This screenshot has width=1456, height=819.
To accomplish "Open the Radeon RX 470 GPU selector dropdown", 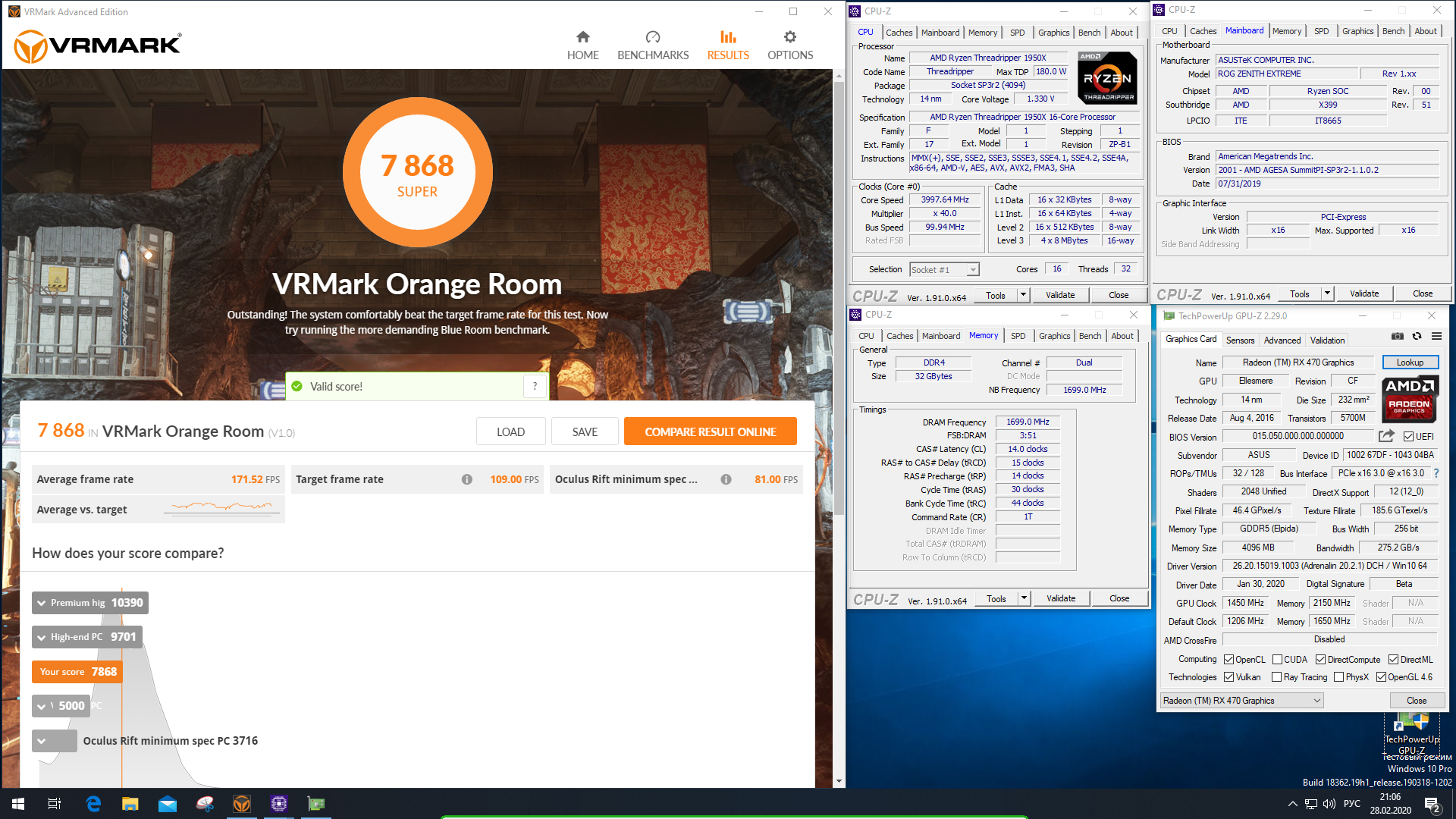I will [1242, 701].
